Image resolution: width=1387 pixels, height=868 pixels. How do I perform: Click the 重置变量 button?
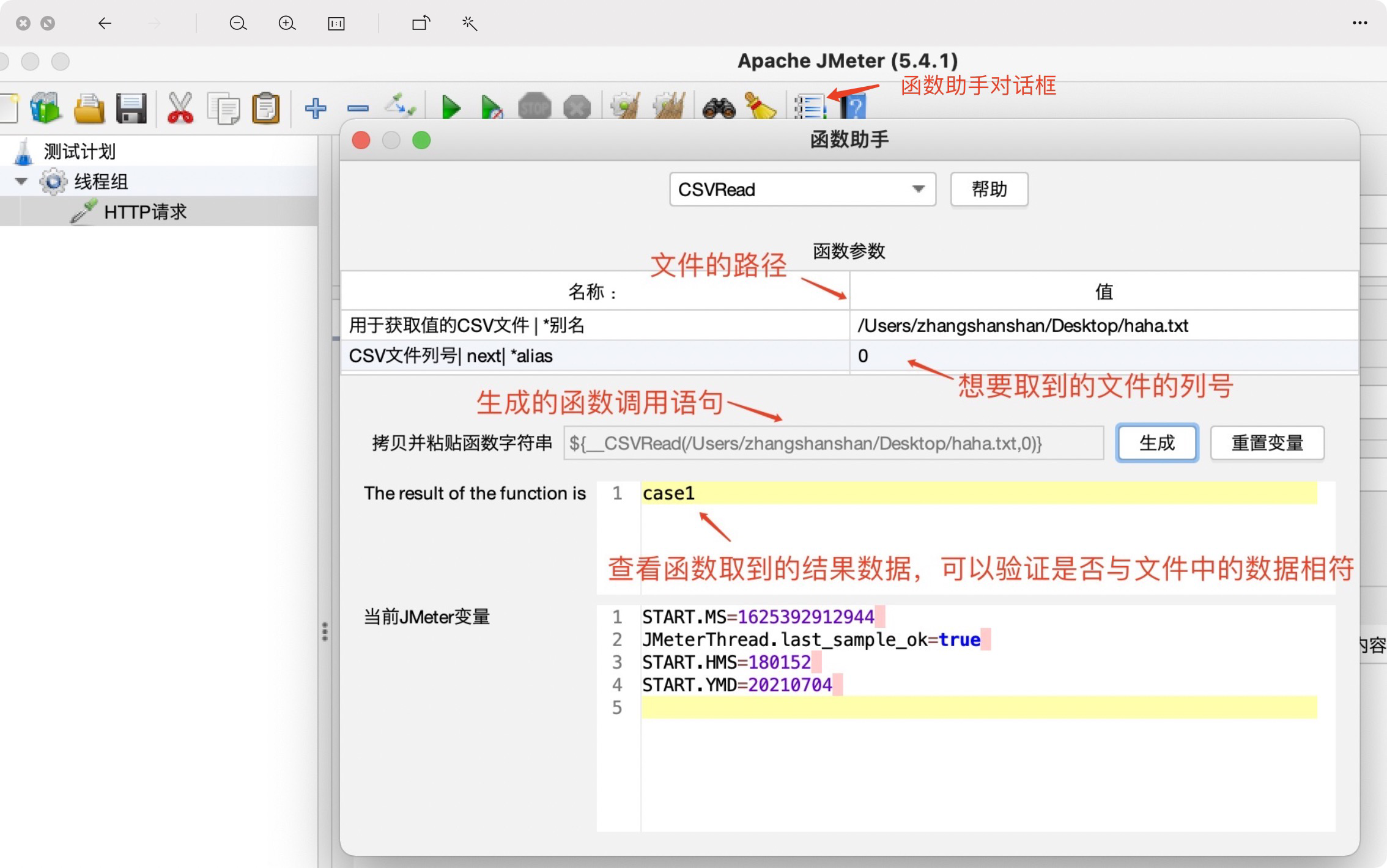tap(1267, 443)
